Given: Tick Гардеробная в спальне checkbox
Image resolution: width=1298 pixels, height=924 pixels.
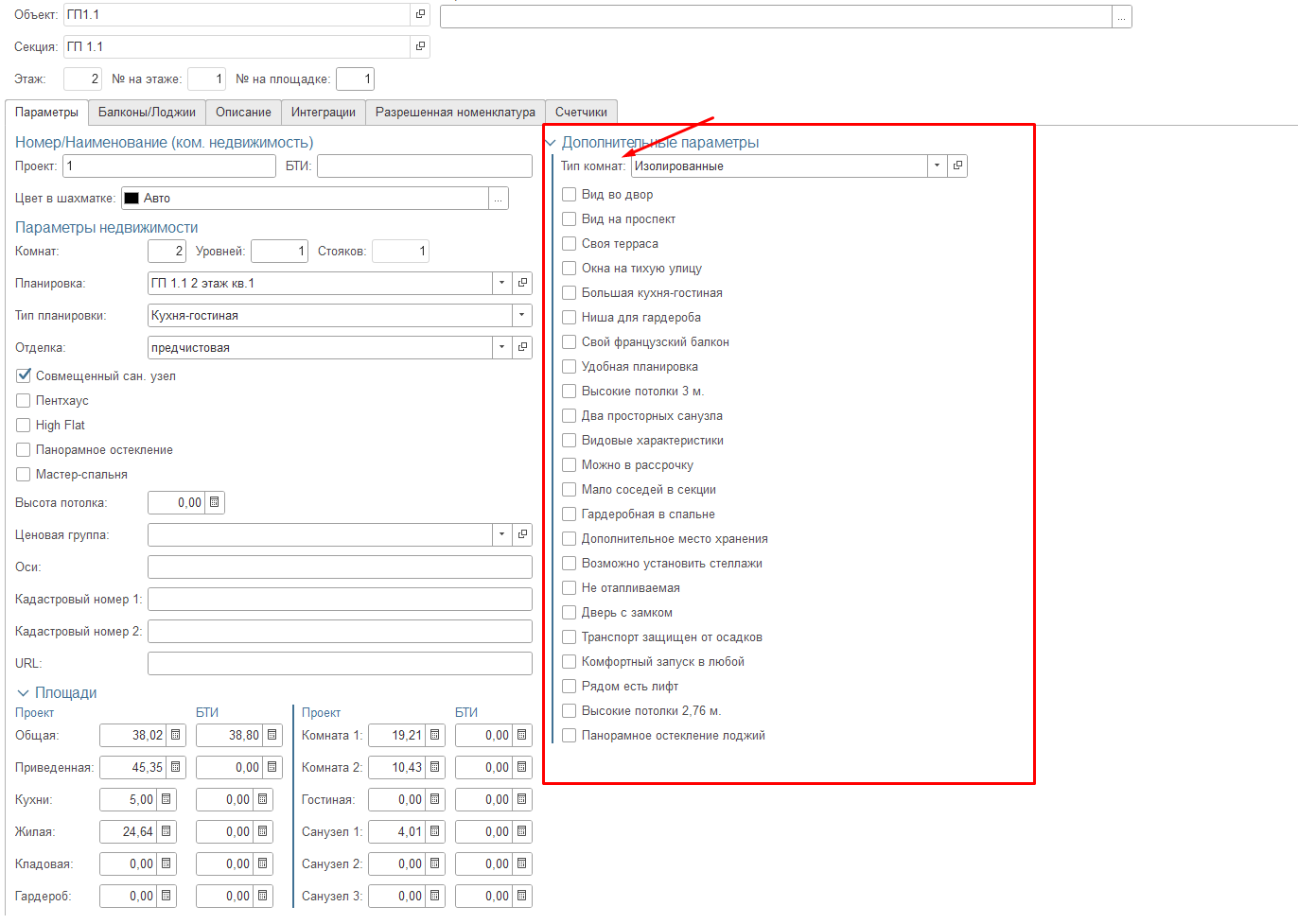Looking at the screenshot, I should 570,514.
